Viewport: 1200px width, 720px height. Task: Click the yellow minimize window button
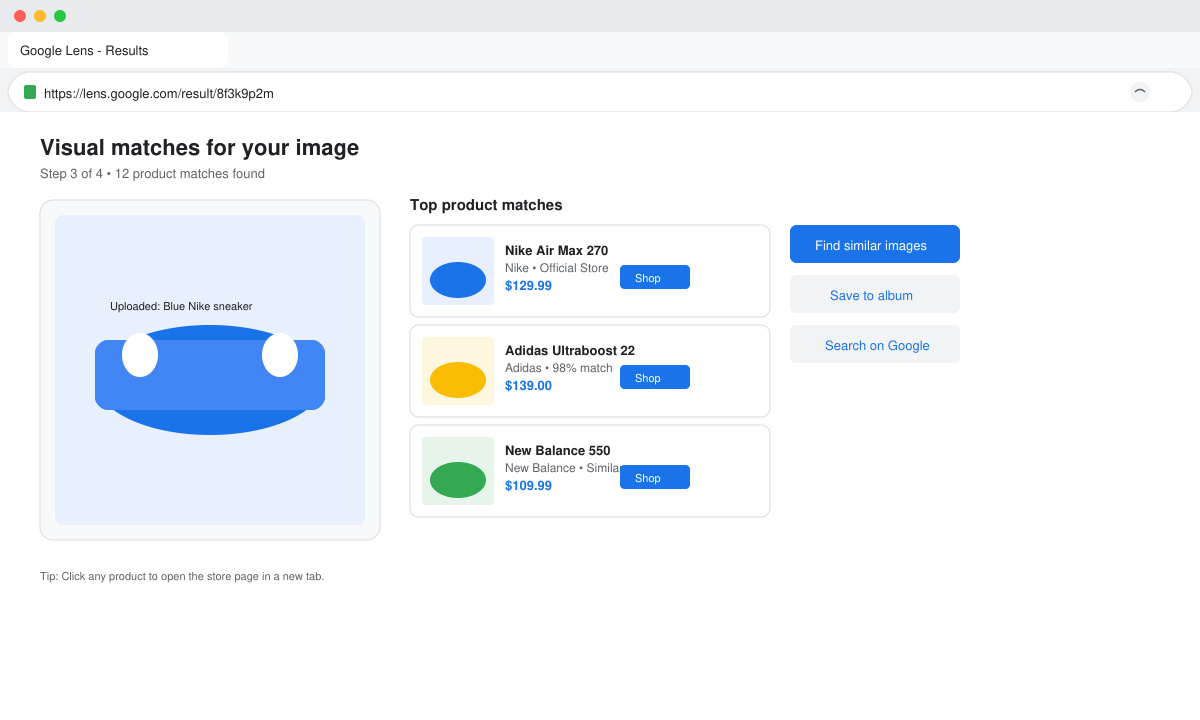coord(40,16)
